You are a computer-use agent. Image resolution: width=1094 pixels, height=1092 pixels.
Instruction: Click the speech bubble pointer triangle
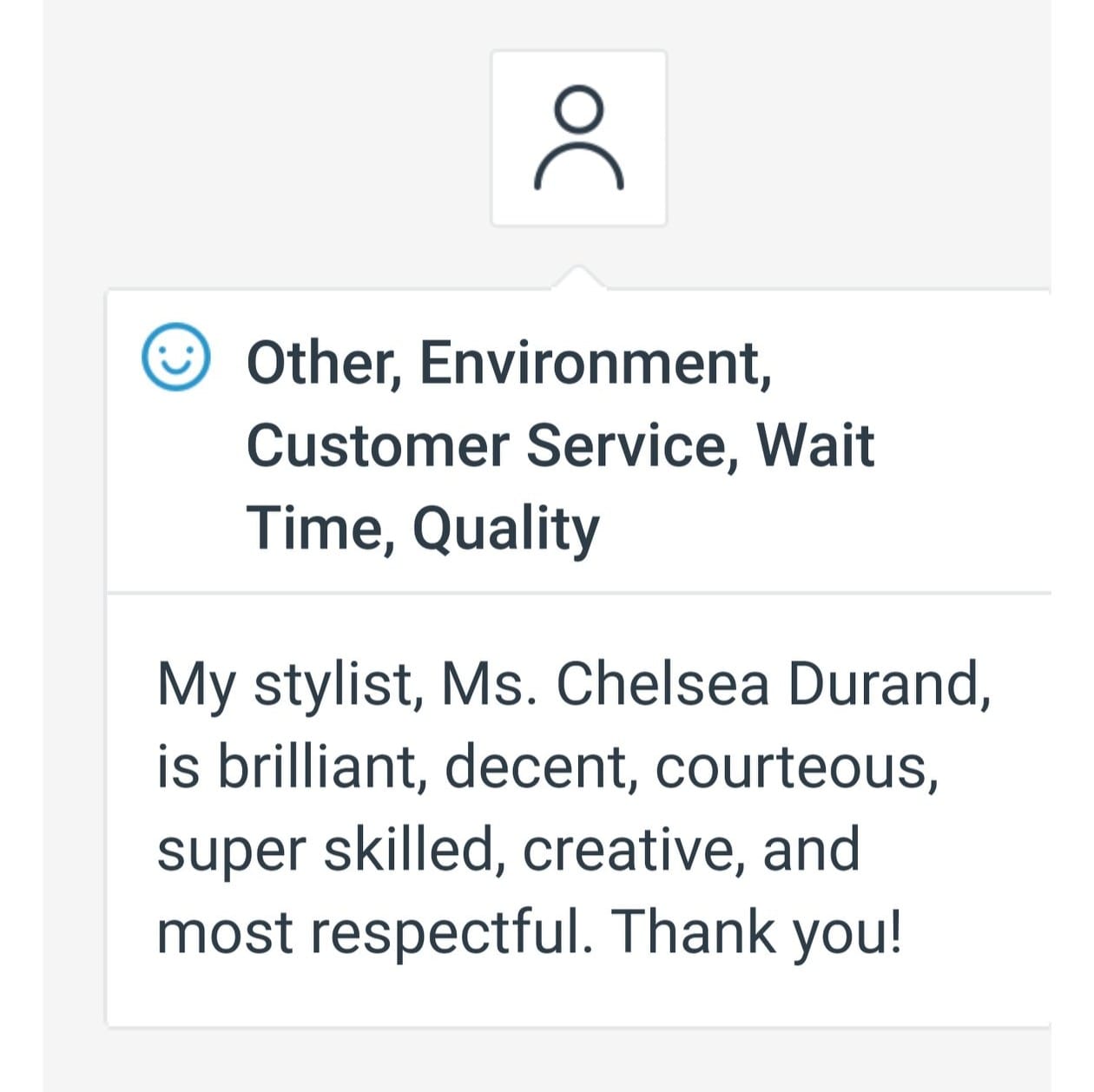click(578, 278)
